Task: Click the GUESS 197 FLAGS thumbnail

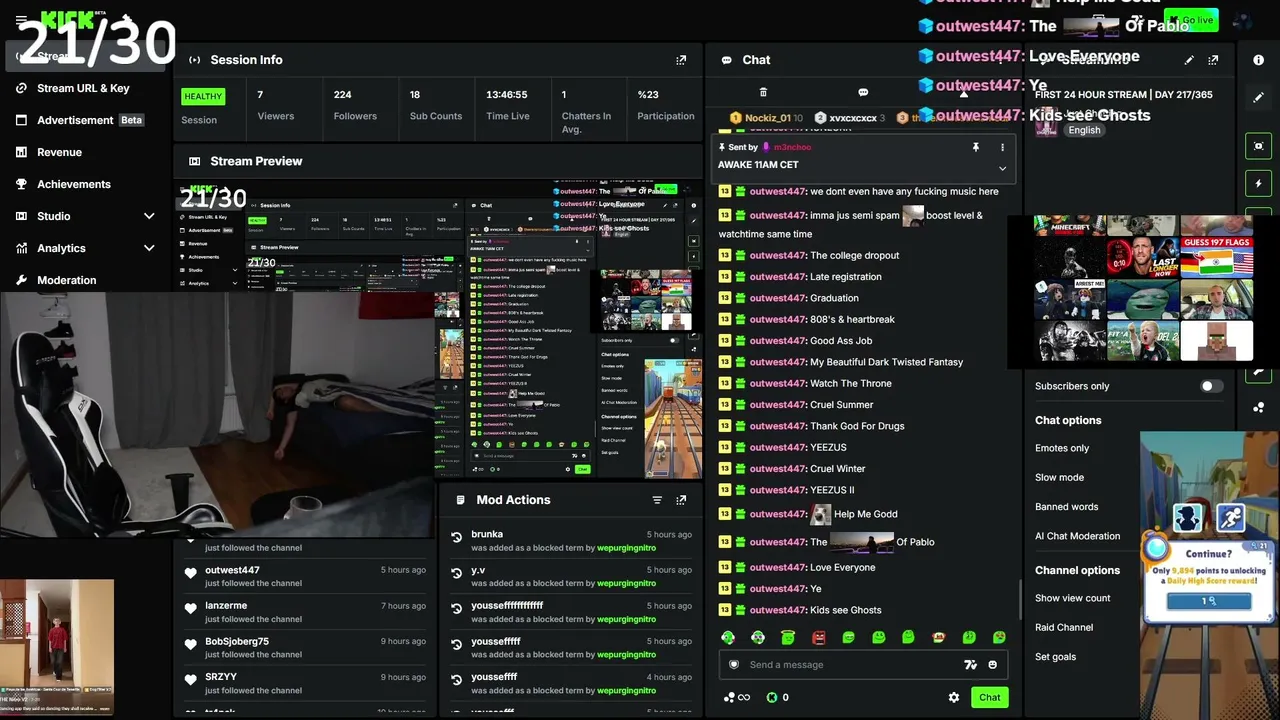Action: click(1217, 257)
